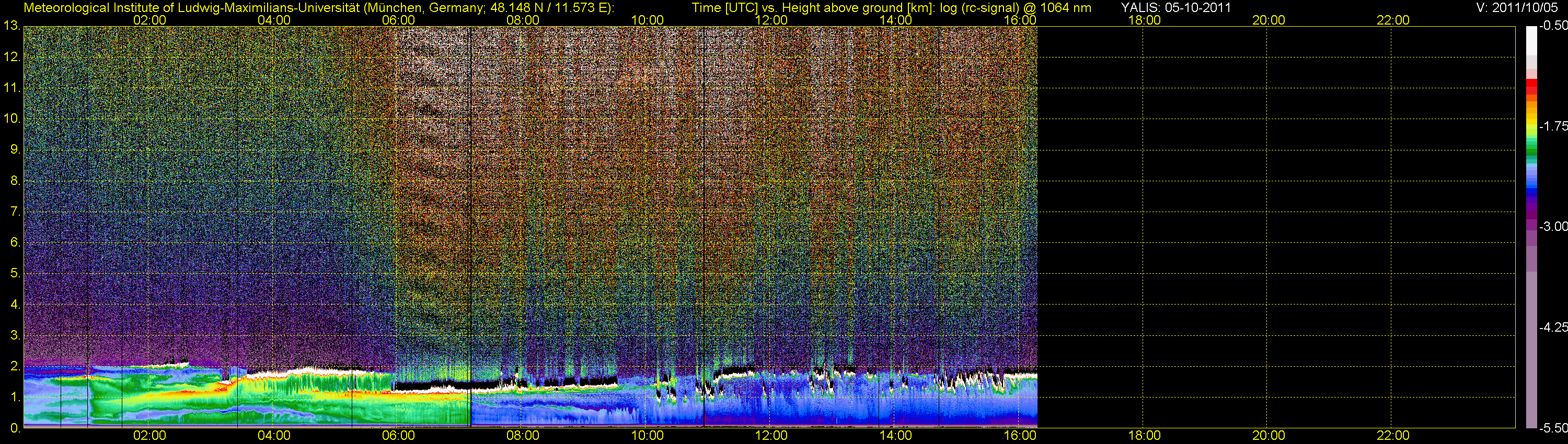1568x444 pixels.
Task: Select the 22:00 tick on the top time axis
Action: click(1393, 20)
